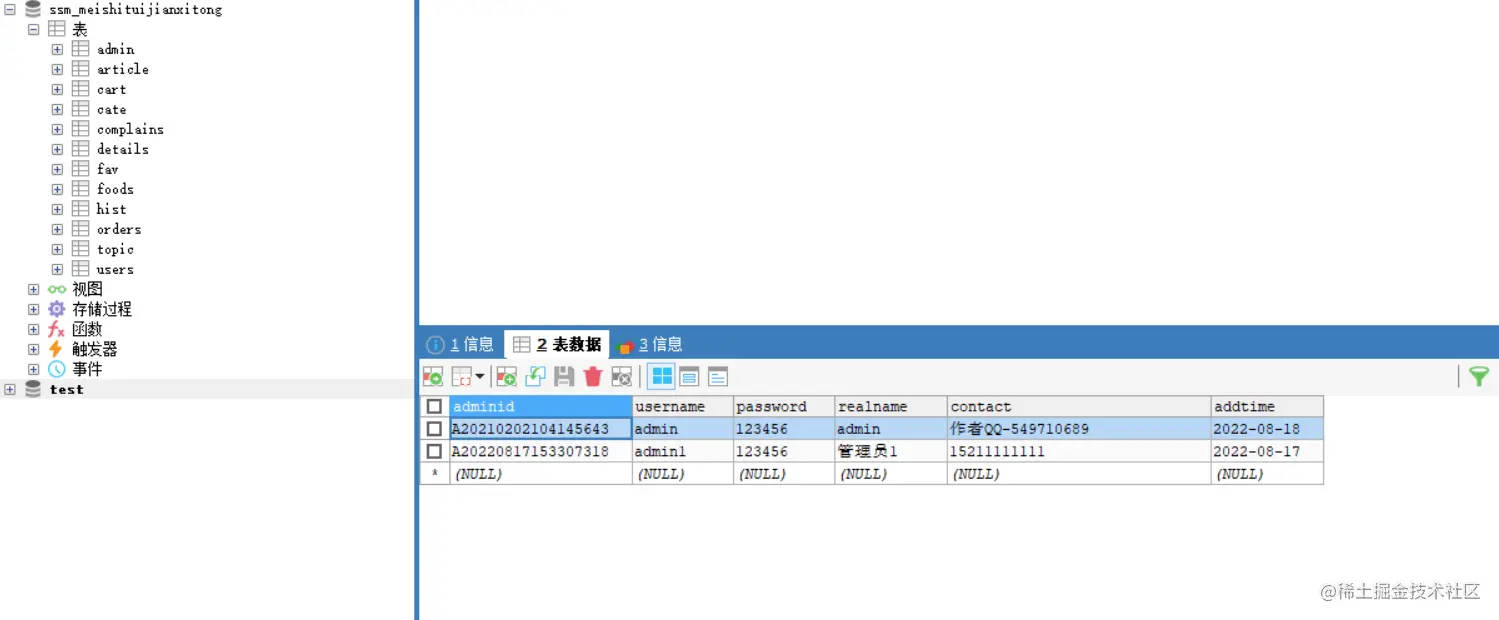
Task: Expand the cate table node
Action: tap(57, 109)
